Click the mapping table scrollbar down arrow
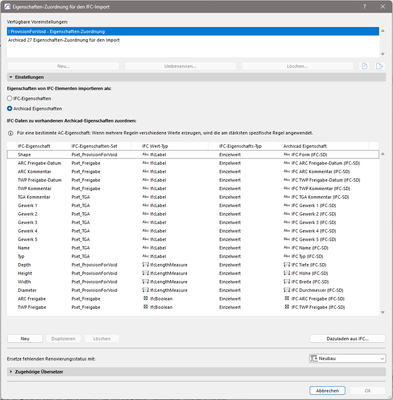The width and height of the screenshot is (393, 400). (x=383, y=312)
